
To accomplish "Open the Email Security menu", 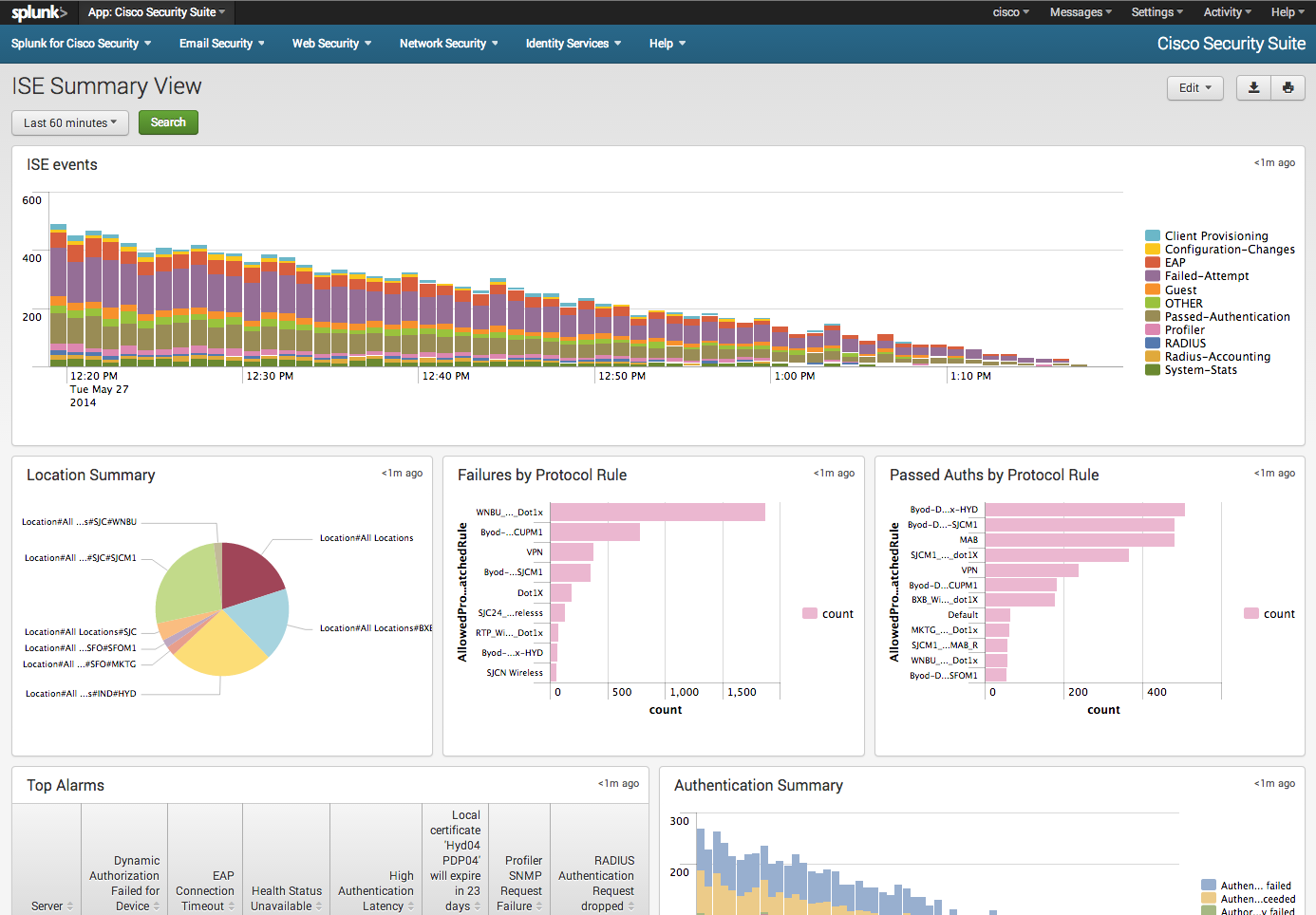I will coord(221,44).
